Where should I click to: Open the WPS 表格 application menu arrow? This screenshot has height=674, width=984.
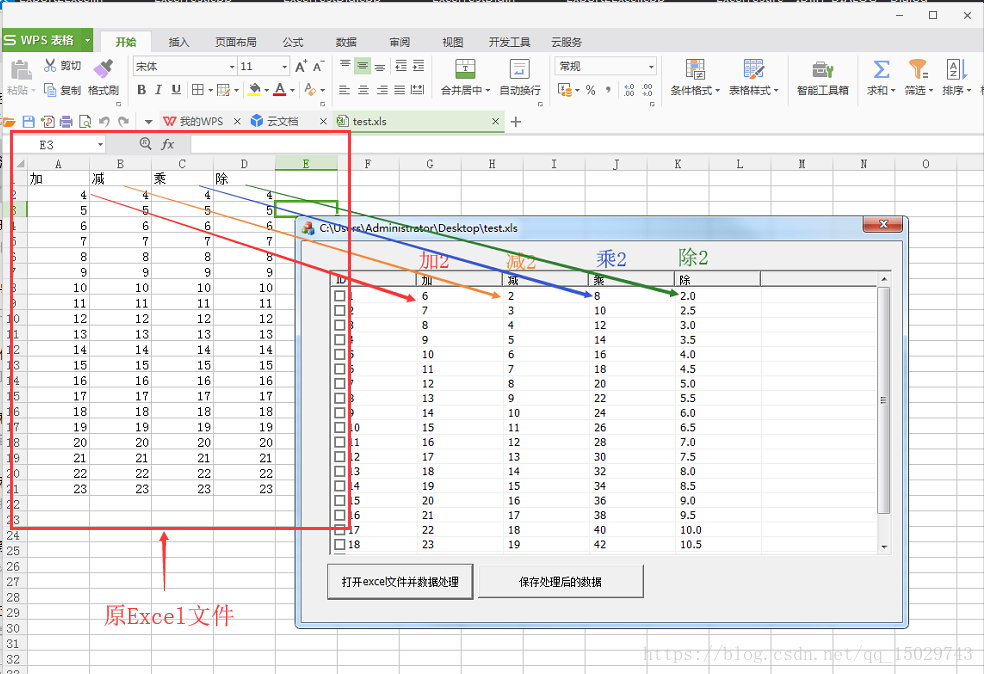87,40
